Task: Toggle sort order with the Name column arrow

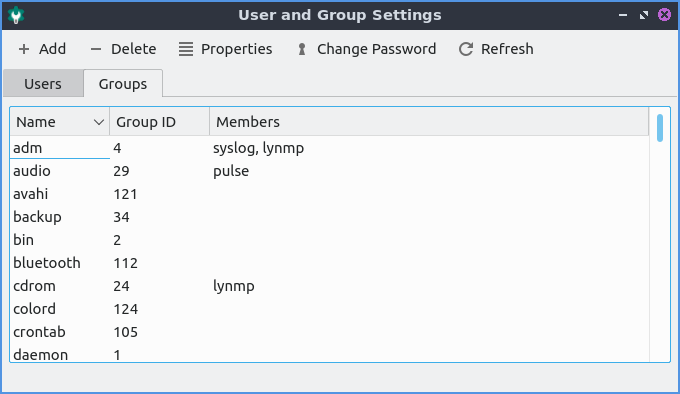Action: 99,122
